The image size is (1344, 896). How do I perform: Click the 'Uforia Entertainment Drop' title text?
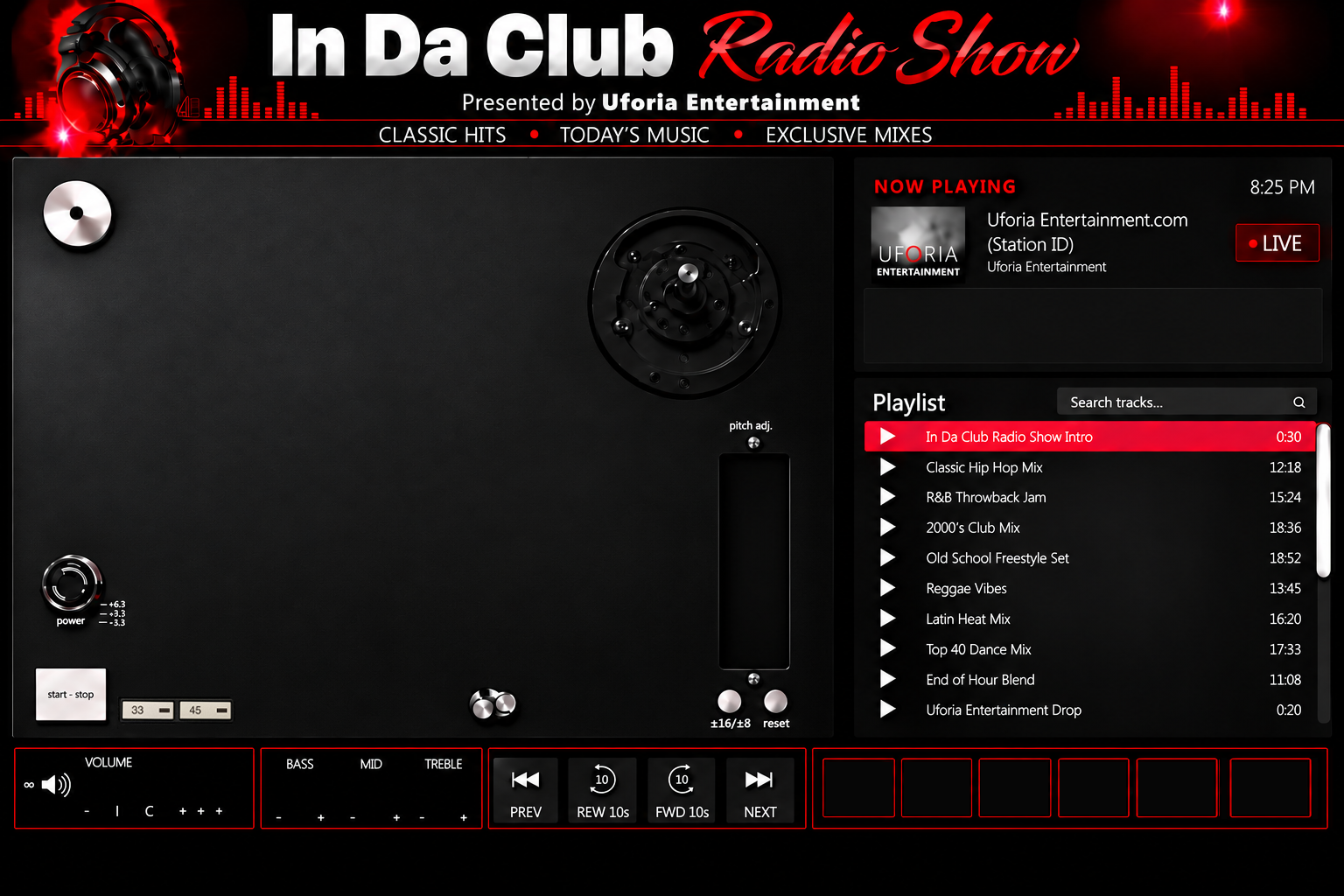(x=1004, y=710)
